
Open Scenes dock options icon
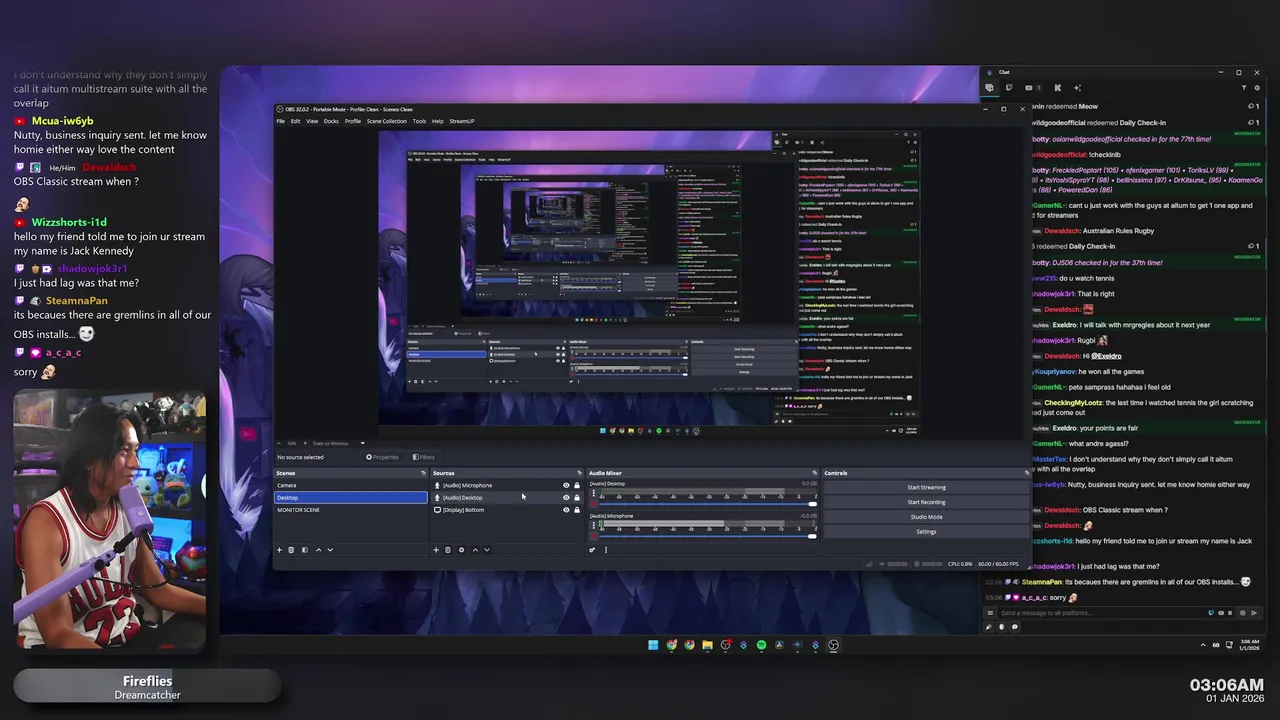click(423, 473)
